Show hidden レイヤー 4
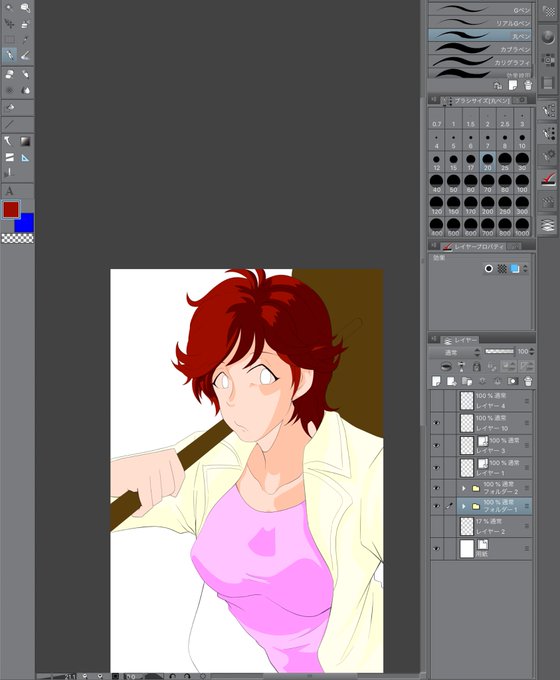The height and width of the screenshot is (680, 560). (x=437, y=401)
